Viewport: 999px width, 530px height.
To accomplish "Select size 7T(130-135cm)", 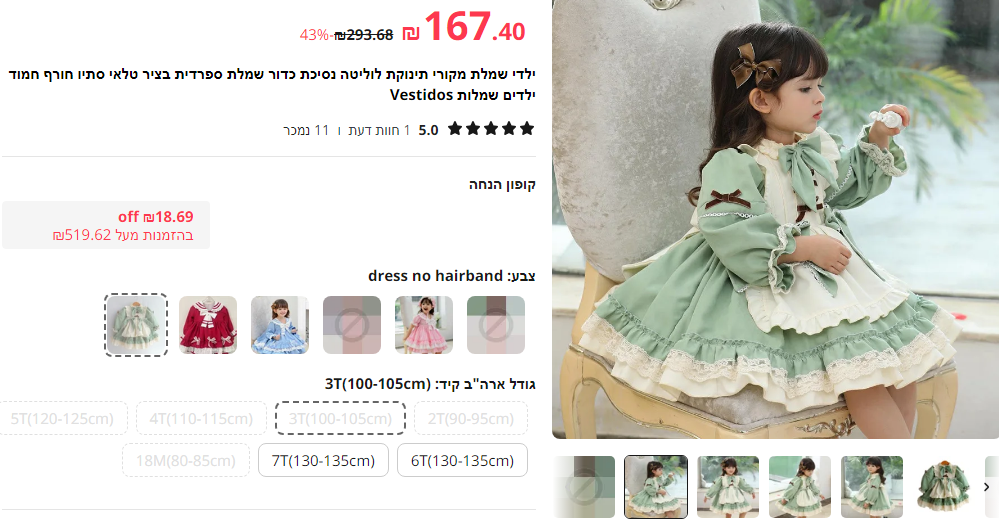I will [323, 460].
